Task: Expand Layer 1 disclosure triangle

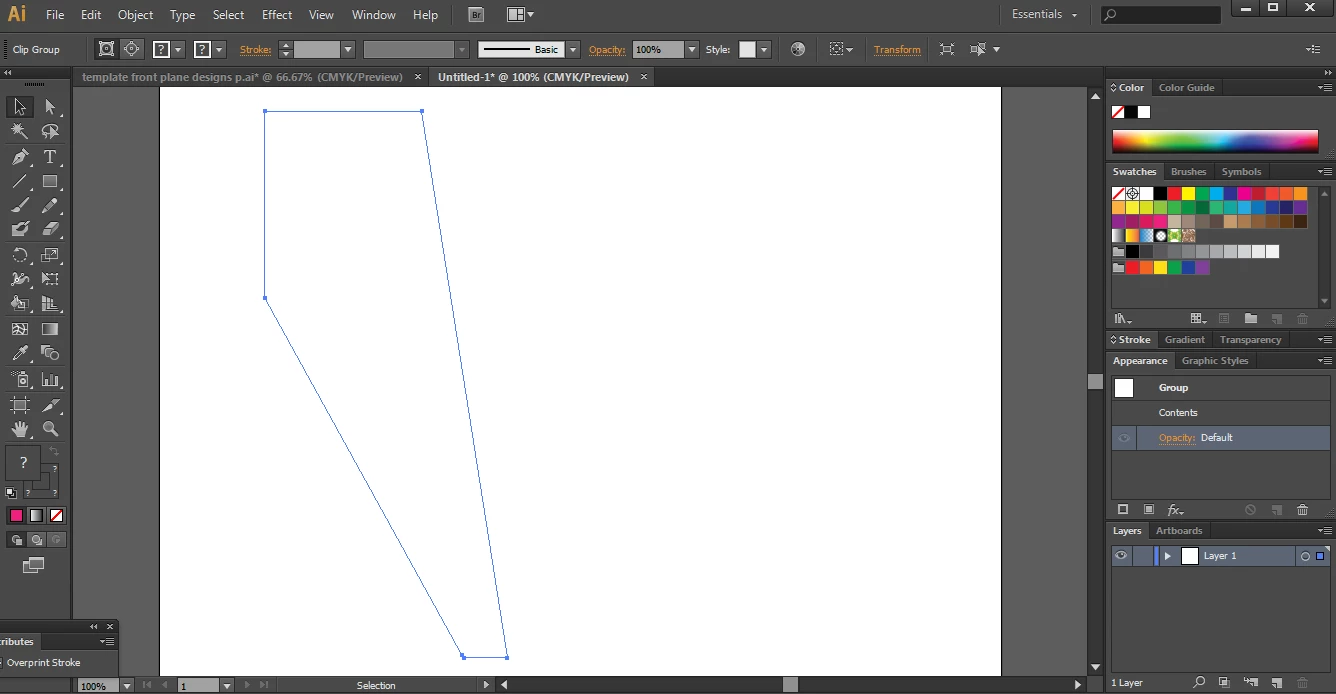Action: pos(1167,556)
